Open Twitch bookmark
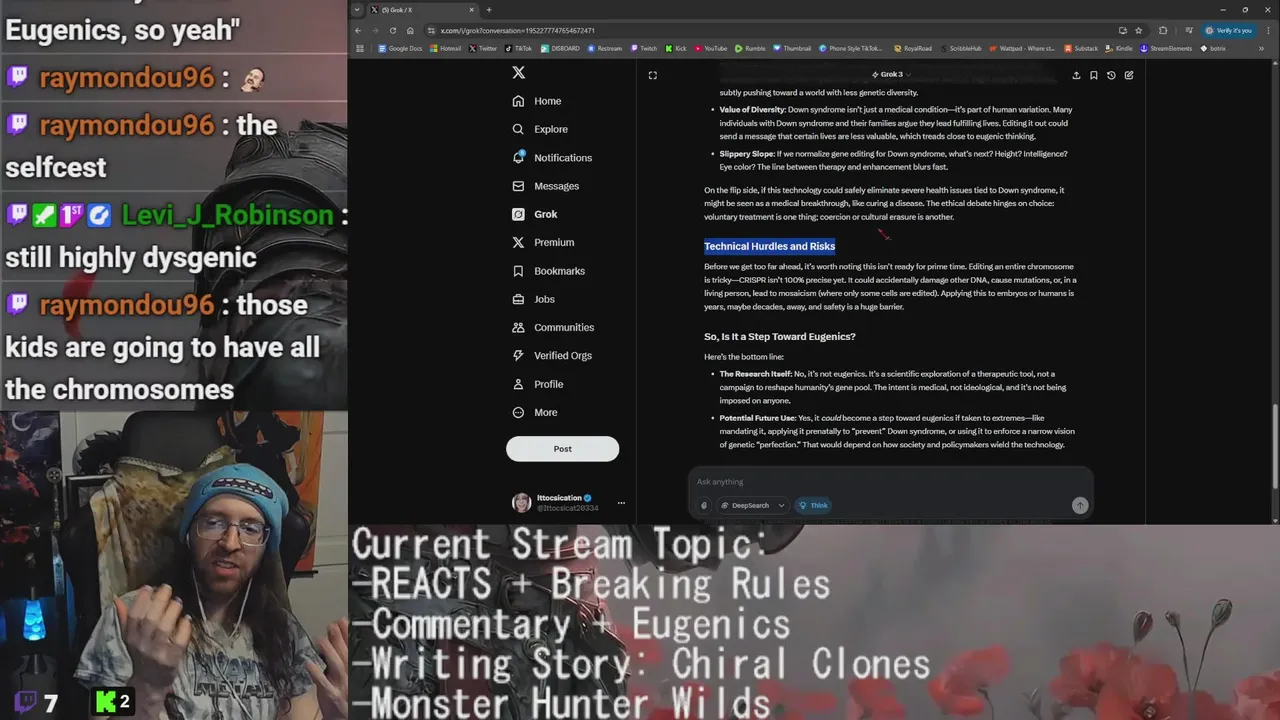 tap(644, 48)
